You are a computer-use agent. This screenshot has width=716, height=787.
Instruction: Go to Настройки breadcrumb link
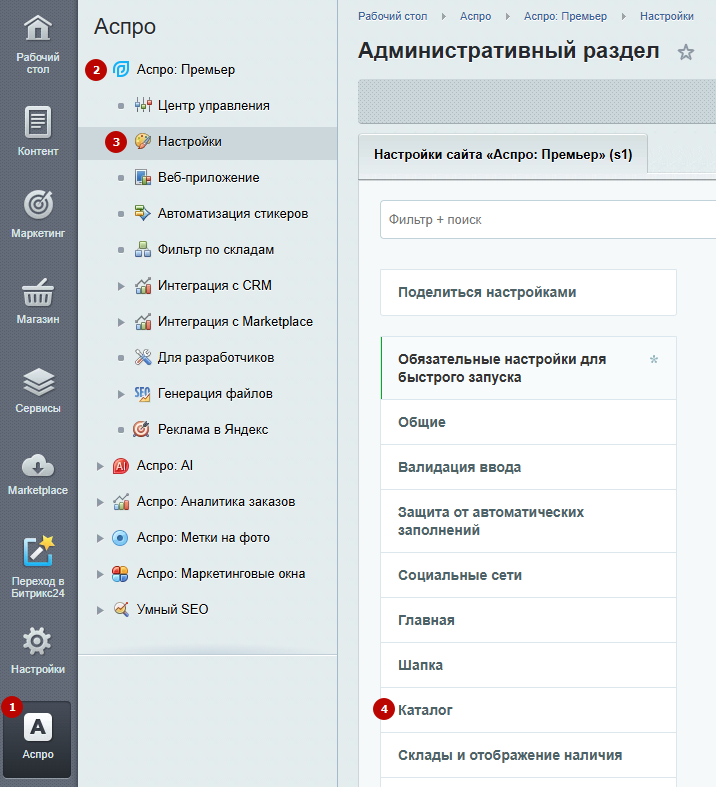(667, 17)
